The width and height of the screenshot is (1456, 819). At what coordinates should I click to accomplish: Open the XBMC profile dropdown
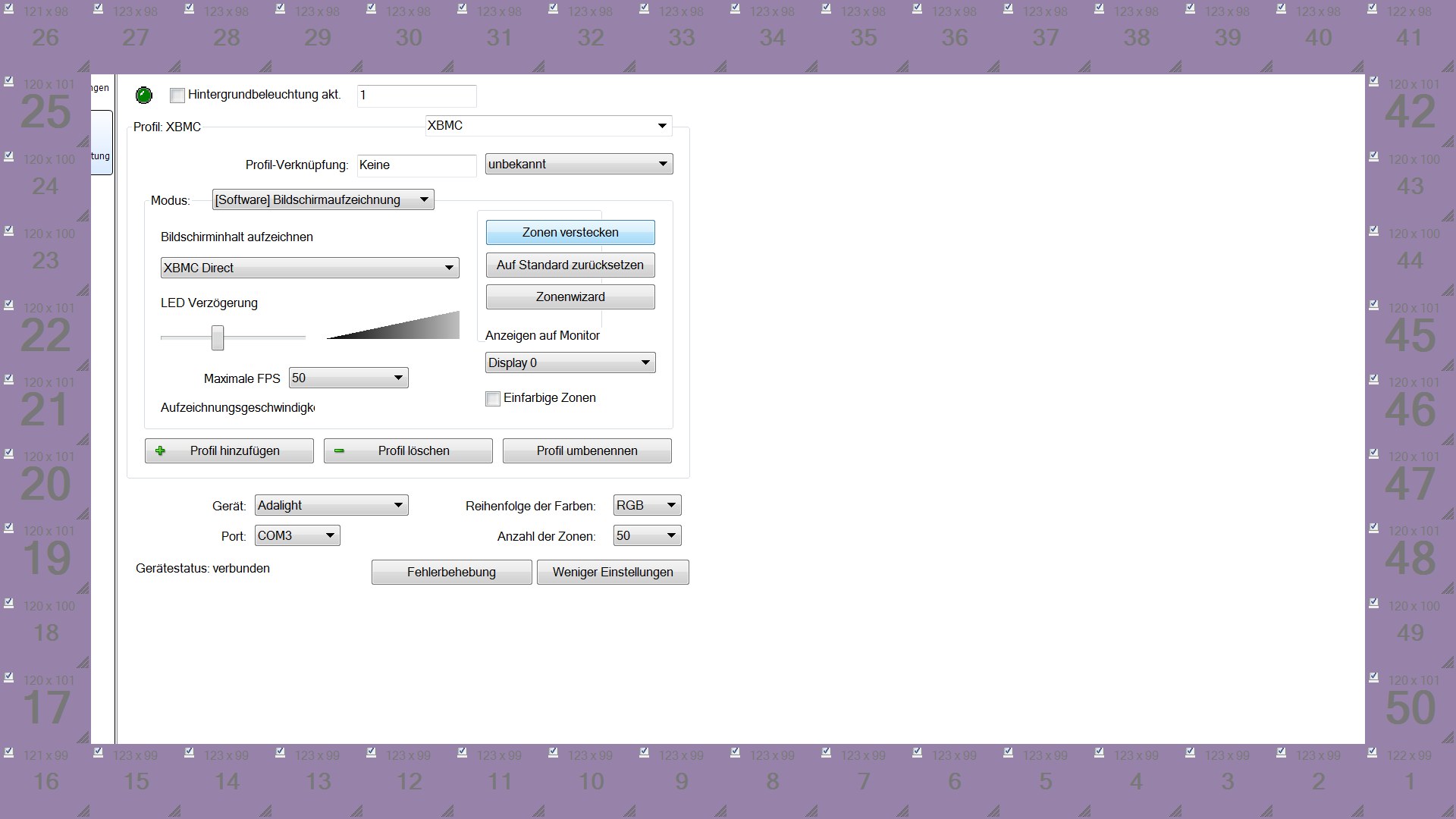(548, 126)
